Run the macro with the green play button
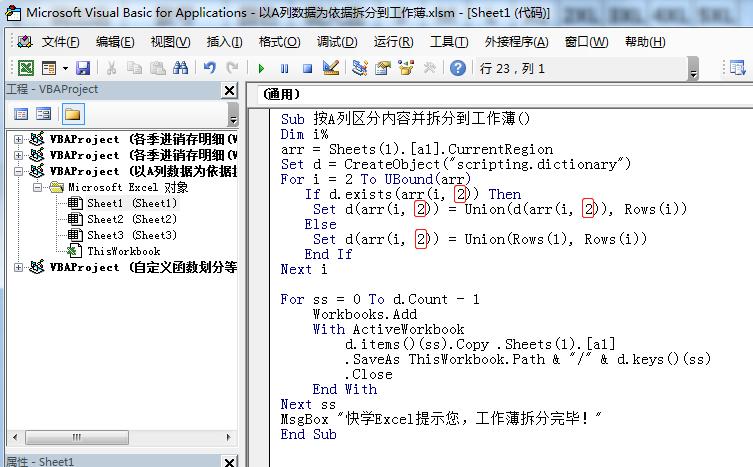The height and width of the screenshot is (467, 753). pyautogui.click(x=261, y=68)
